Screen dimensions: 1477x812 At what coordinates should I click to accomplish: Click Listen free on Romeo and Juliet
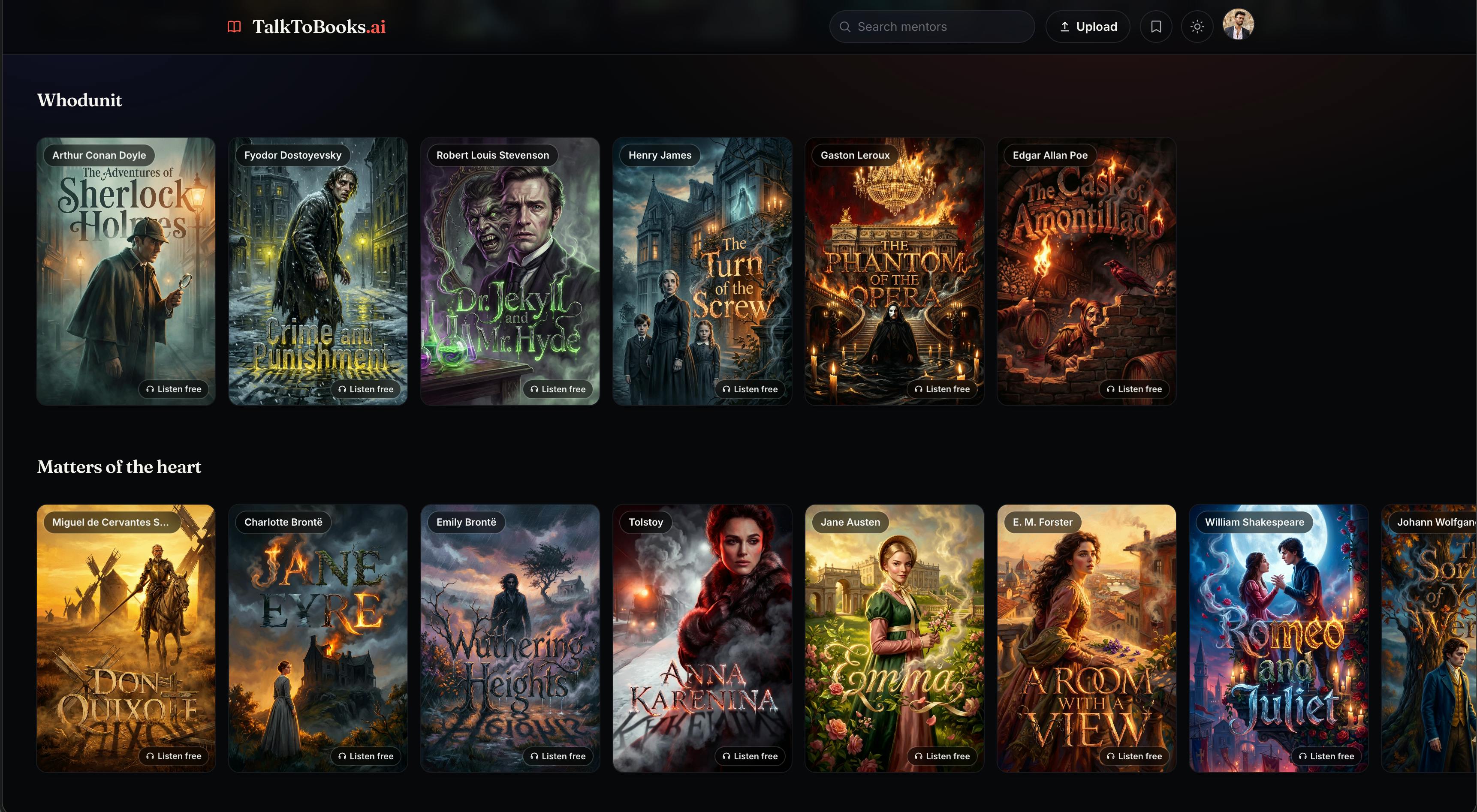[1326, 756]
